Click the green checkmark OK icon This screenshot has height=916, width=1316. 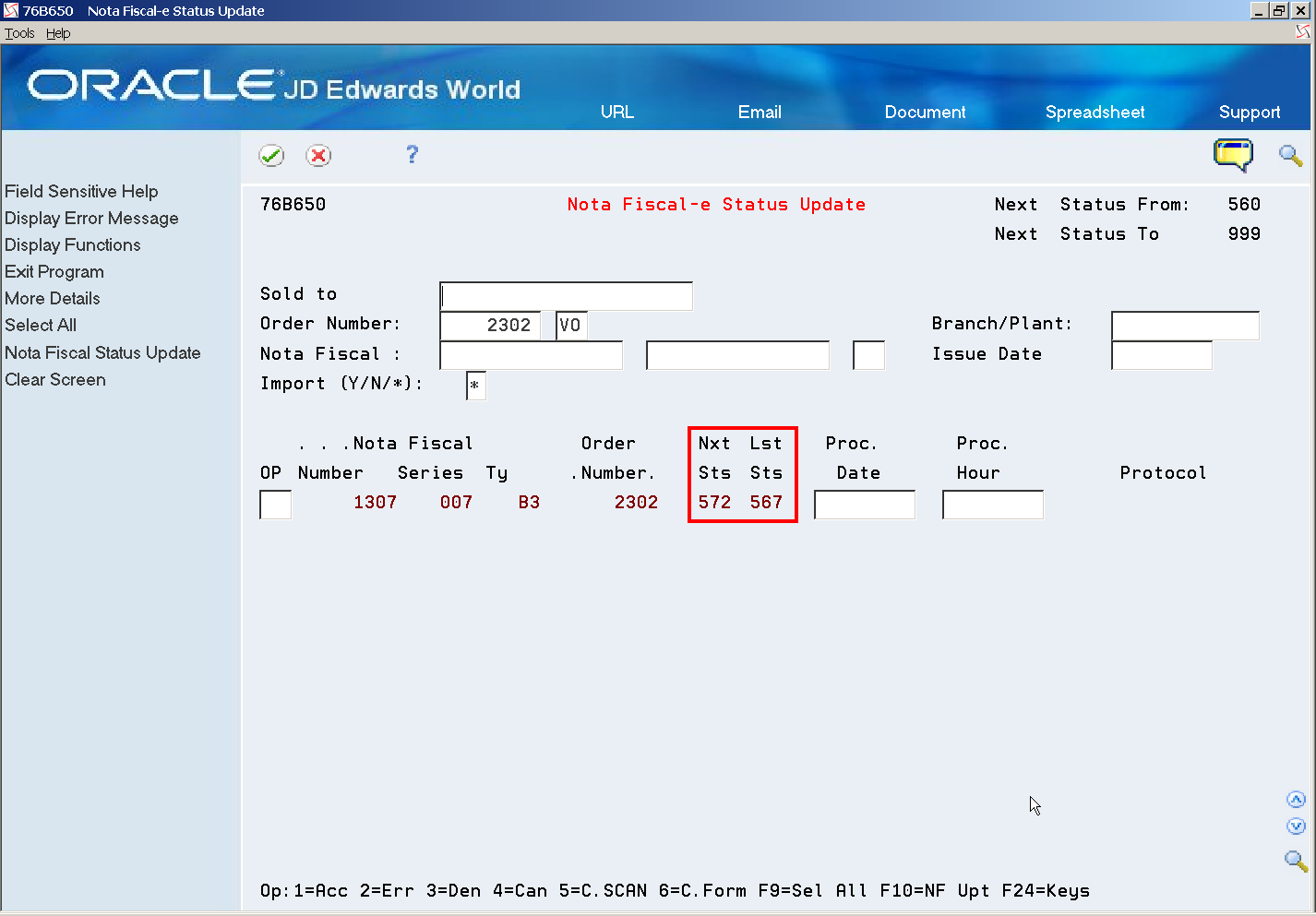coord(271,156)
